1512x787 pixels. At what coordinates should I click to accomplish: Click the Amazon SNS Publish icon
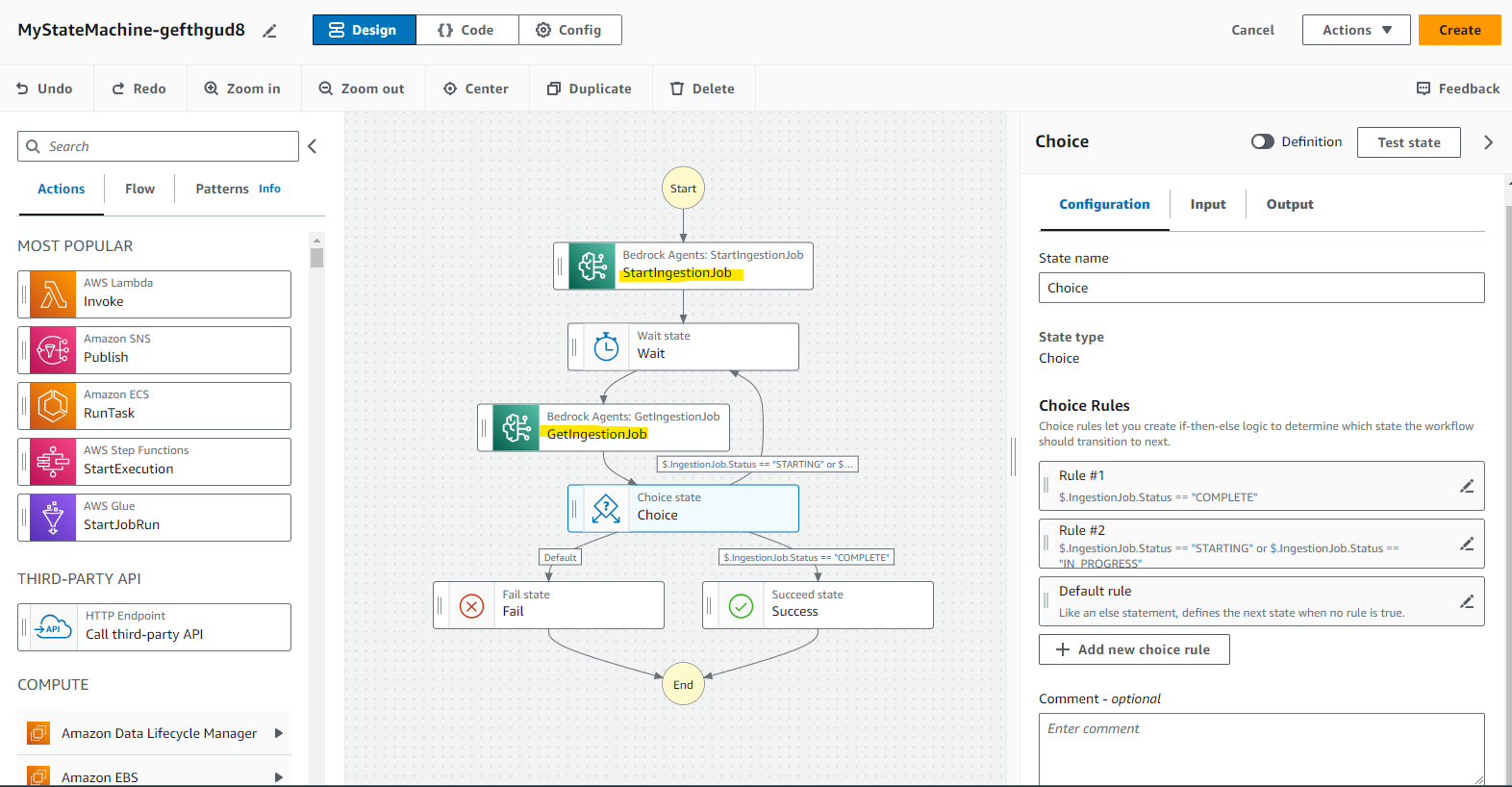point(53,350)
